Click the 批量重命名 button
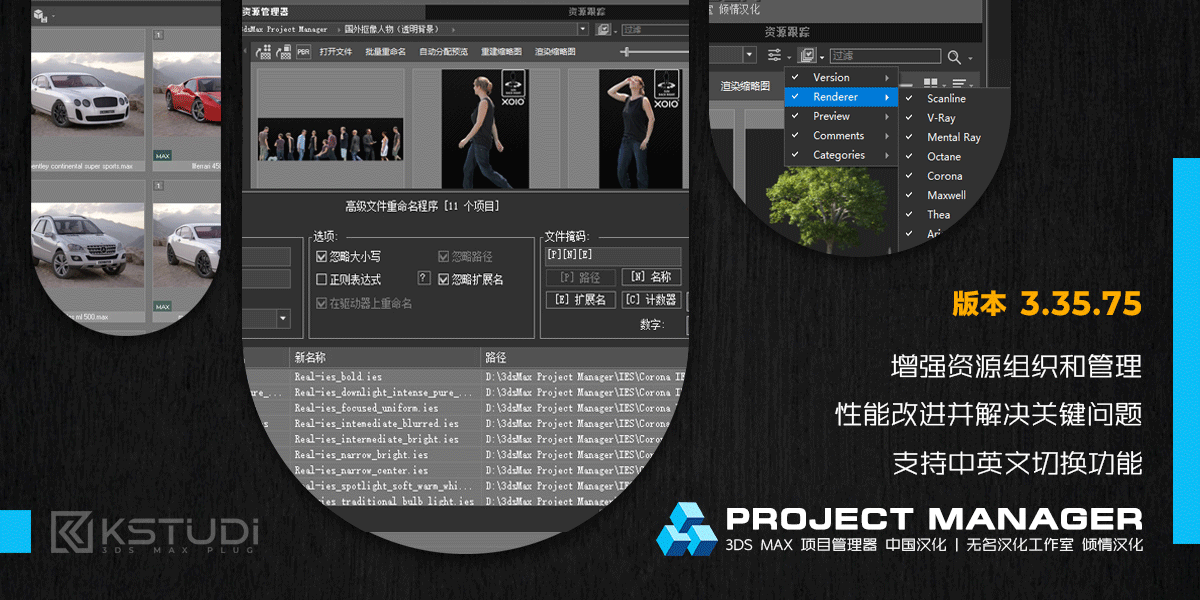This screenshot has width=1200, height=600. 385,51
